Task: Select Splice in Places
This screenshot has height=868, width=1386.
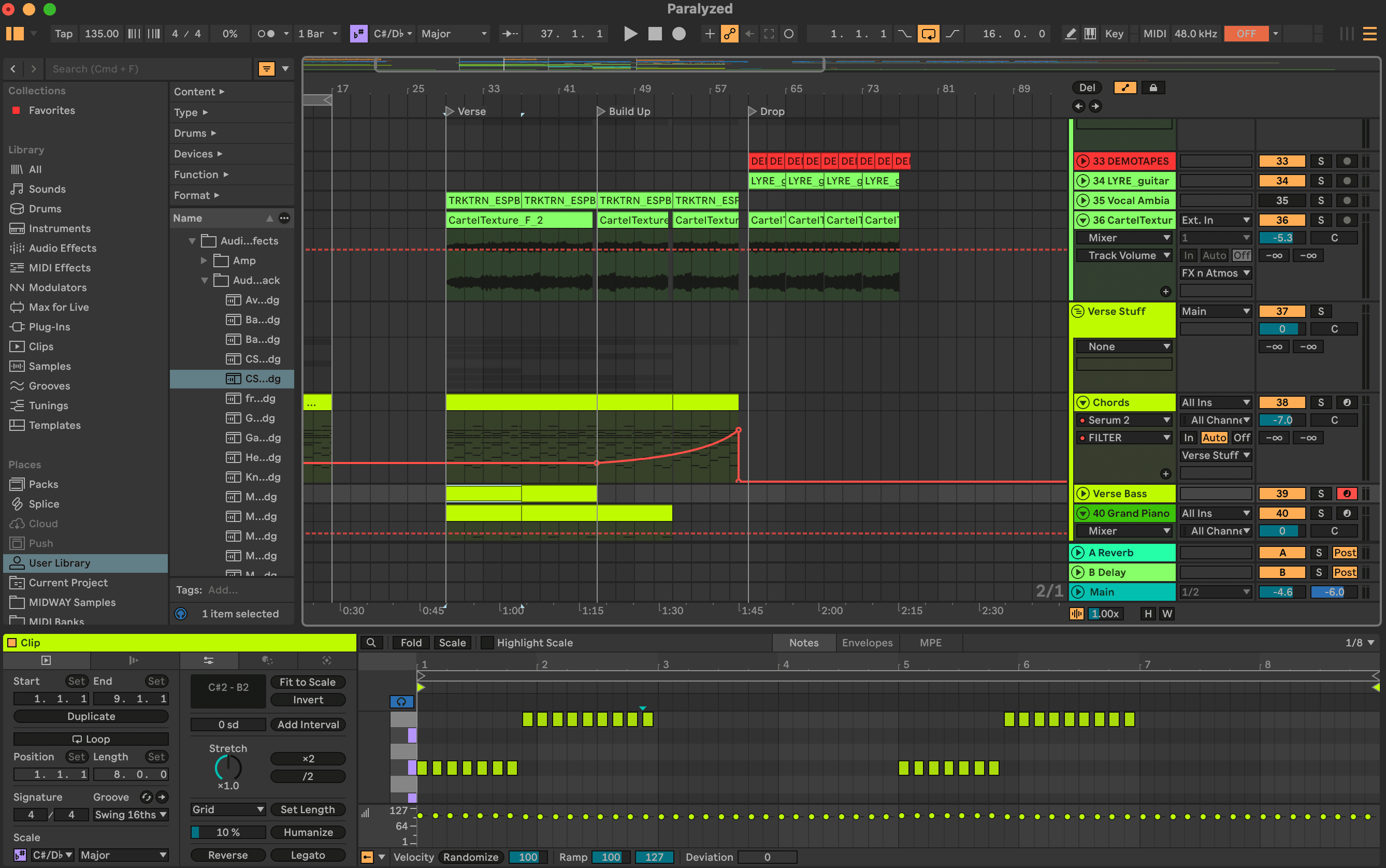Action: (44, 503)
